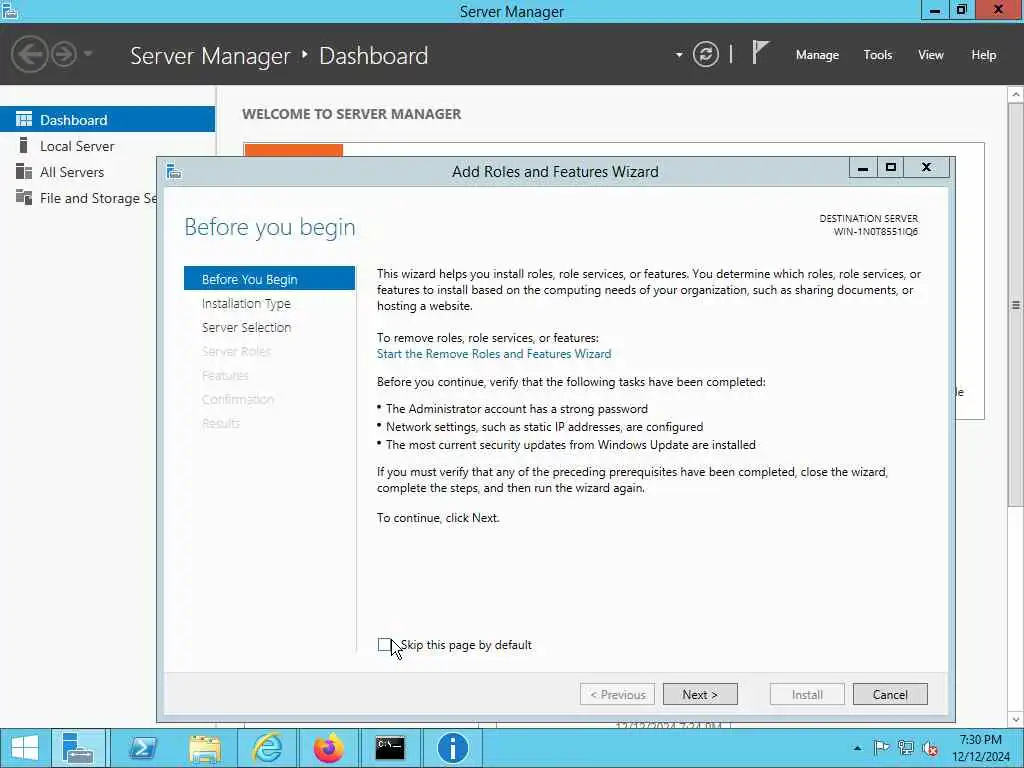1024x768 pixels.
Task: Open Internet Explorer from the taskbar
Action: pyautogui.click(x=267, y=748)
